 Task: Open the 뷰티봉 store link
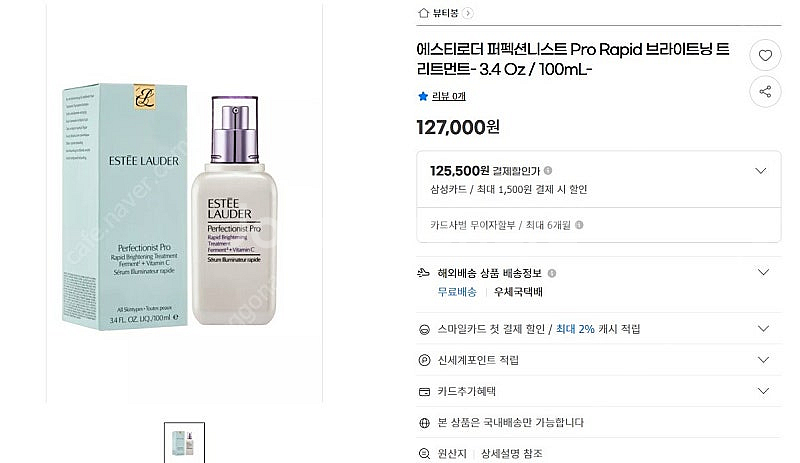pyautogui.click(x=446, y=13)
